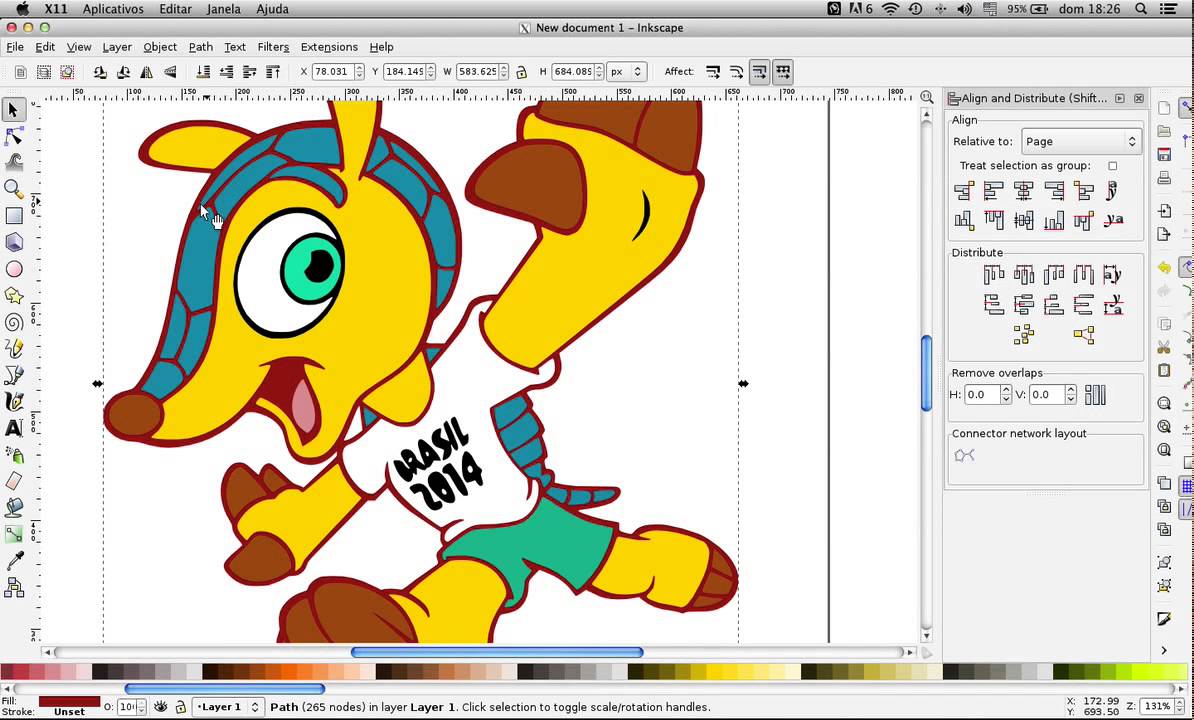Open the px units dropdown
This screenshot has height=720, width=1194.
(627, 72)
